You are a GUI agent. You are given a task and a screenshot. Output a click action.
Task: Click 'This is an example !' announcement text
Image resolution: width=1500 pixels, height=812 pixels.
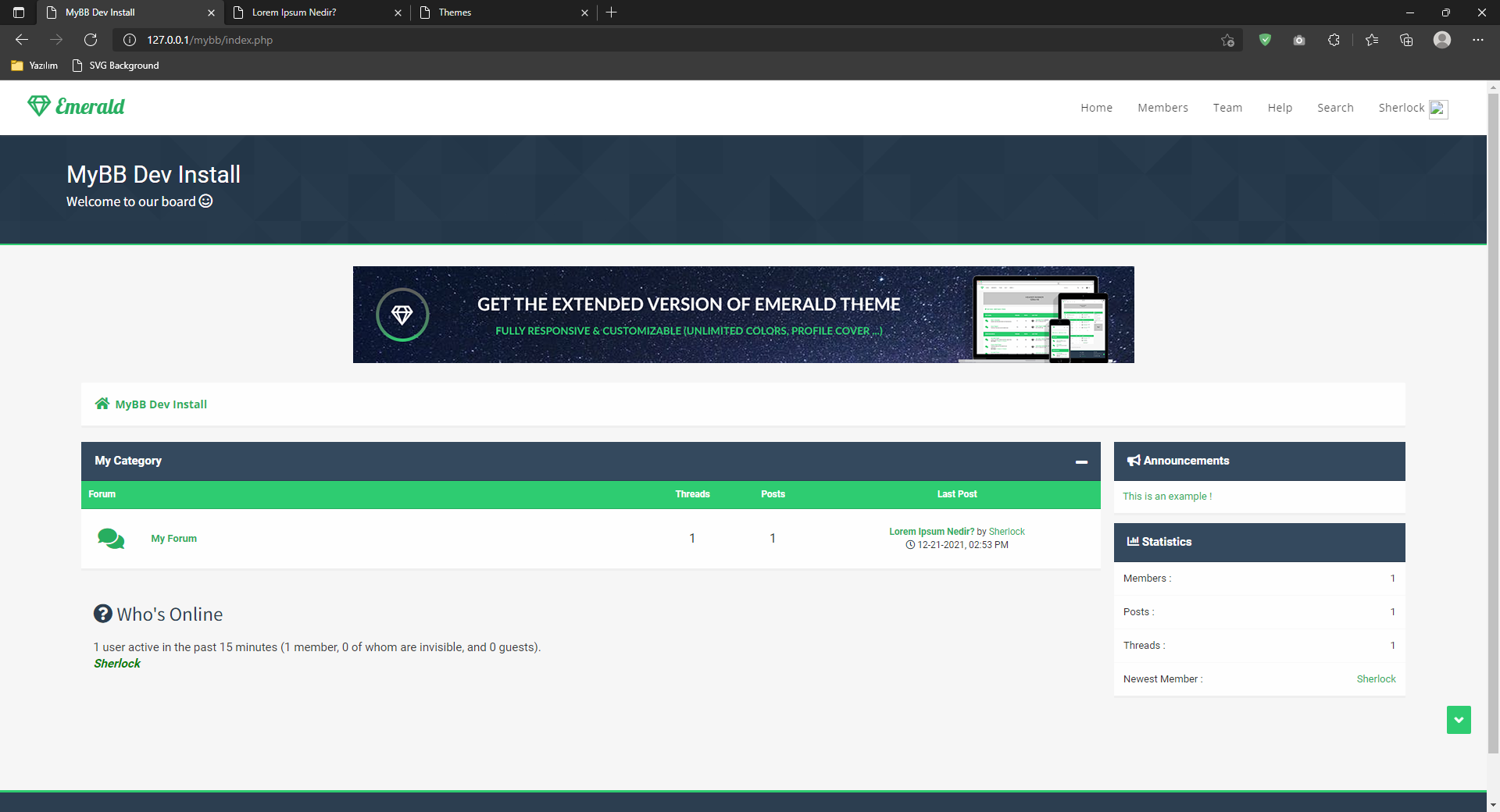point(1167,497)
